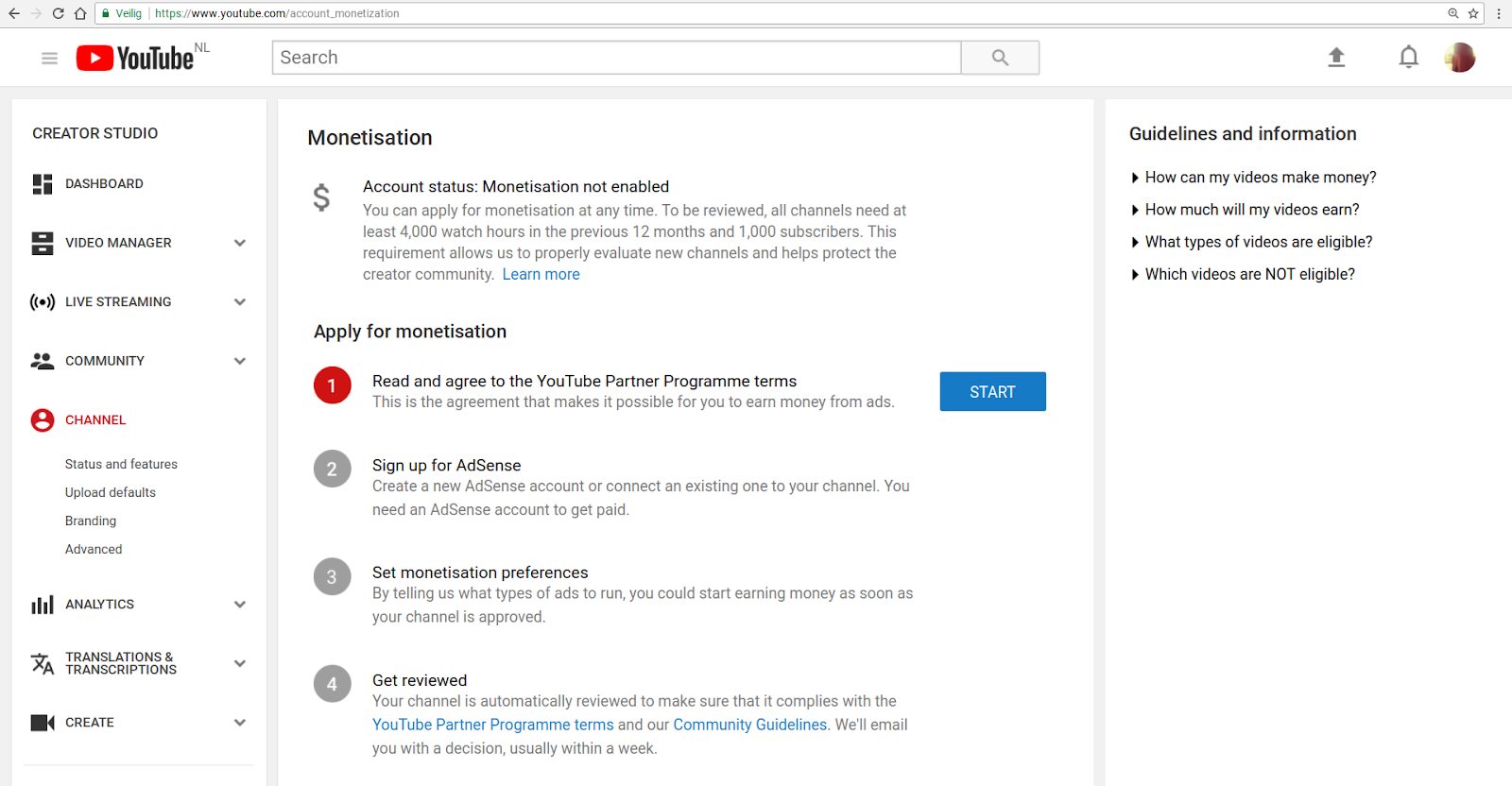Image resolution: width=1512 pixels, height=786 pixels.
Task: Expand "What types of videos are eligible?"
Action: (x=1252, y=242)
